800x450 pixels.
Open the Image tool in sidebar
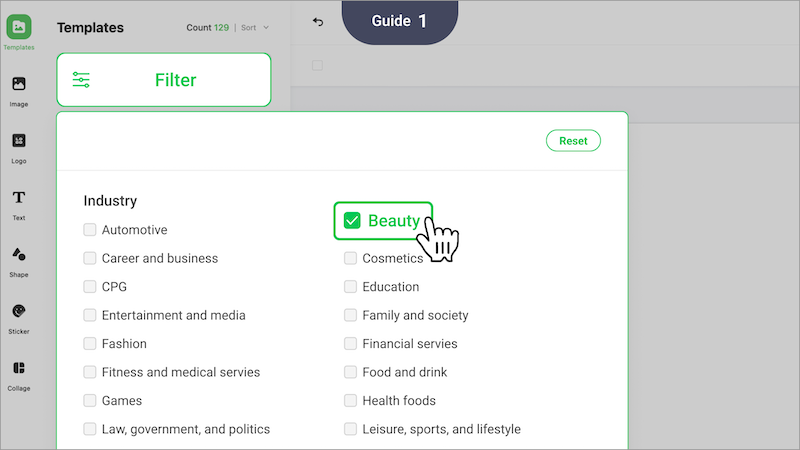pyautogui.click(x=19, y=85)
